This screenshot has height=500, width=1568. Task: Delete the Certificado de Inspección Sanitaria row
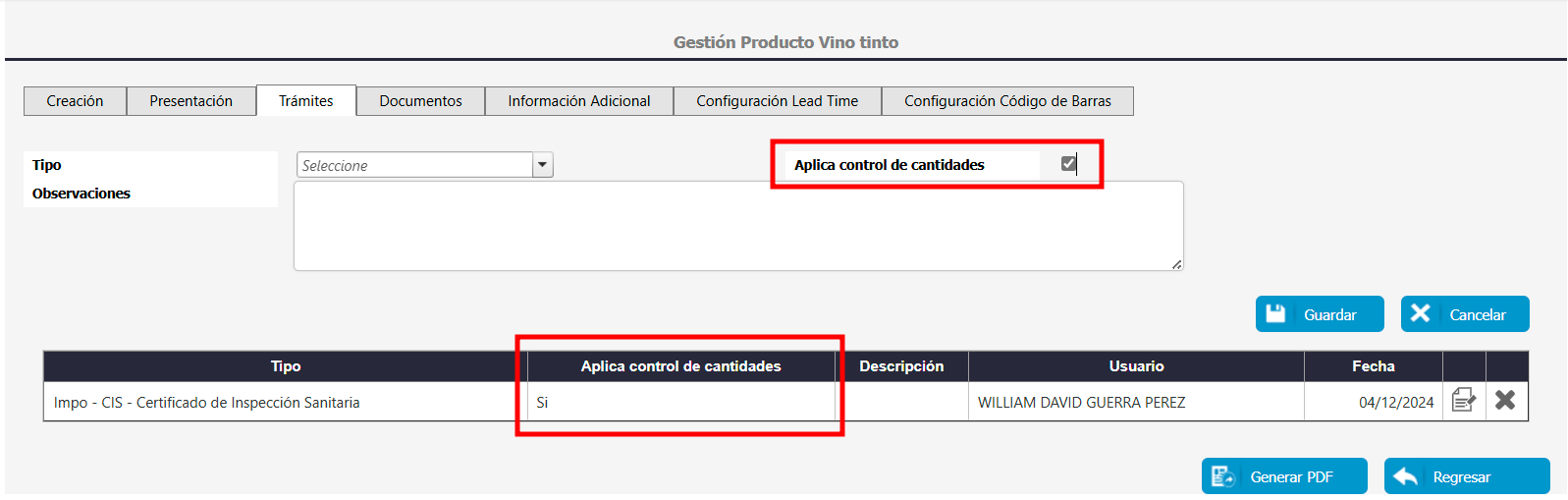tap(1505, 400)
